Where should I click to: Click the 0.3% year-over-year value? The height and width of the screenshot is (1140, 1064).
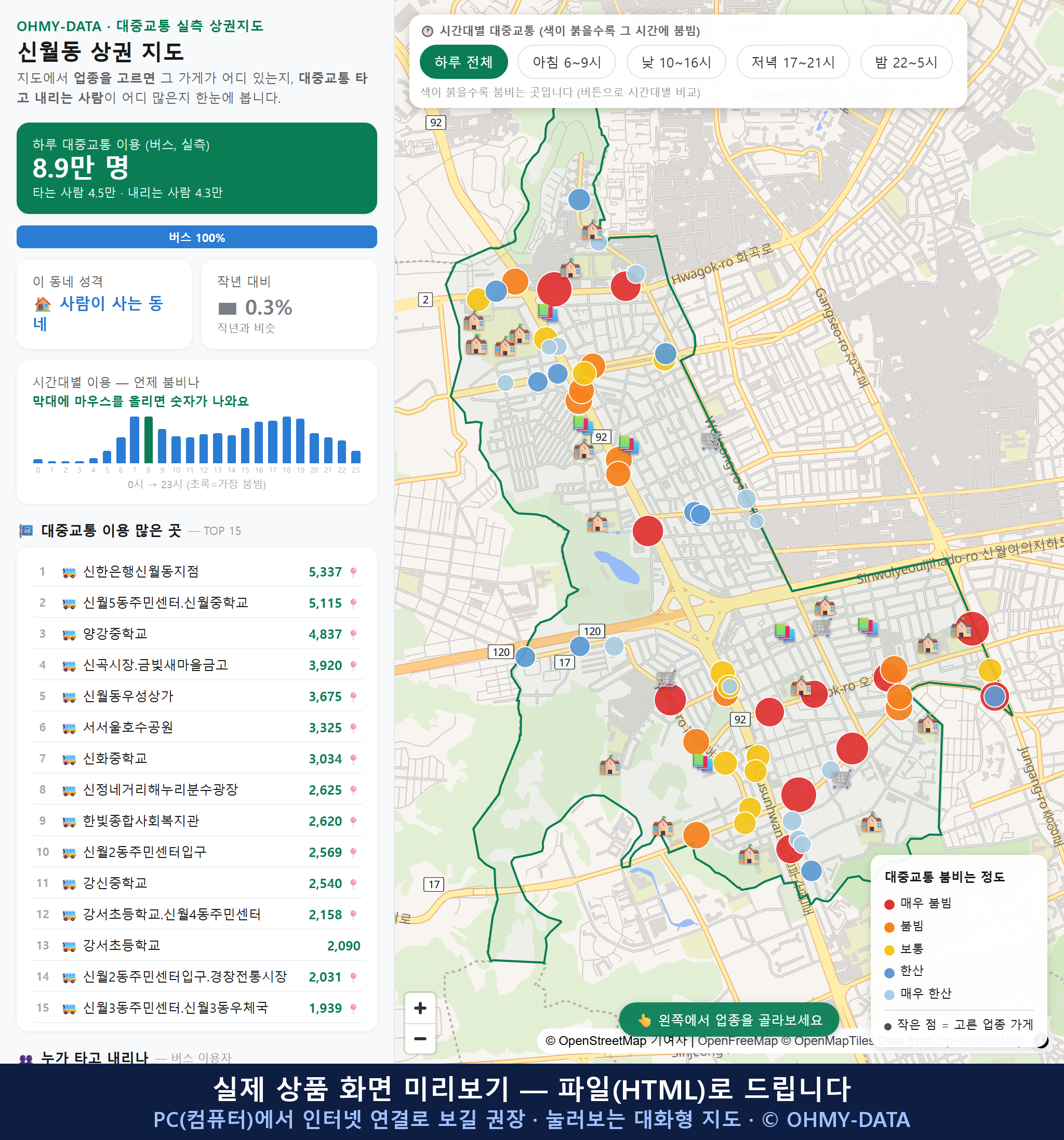(x=269, y=308)
